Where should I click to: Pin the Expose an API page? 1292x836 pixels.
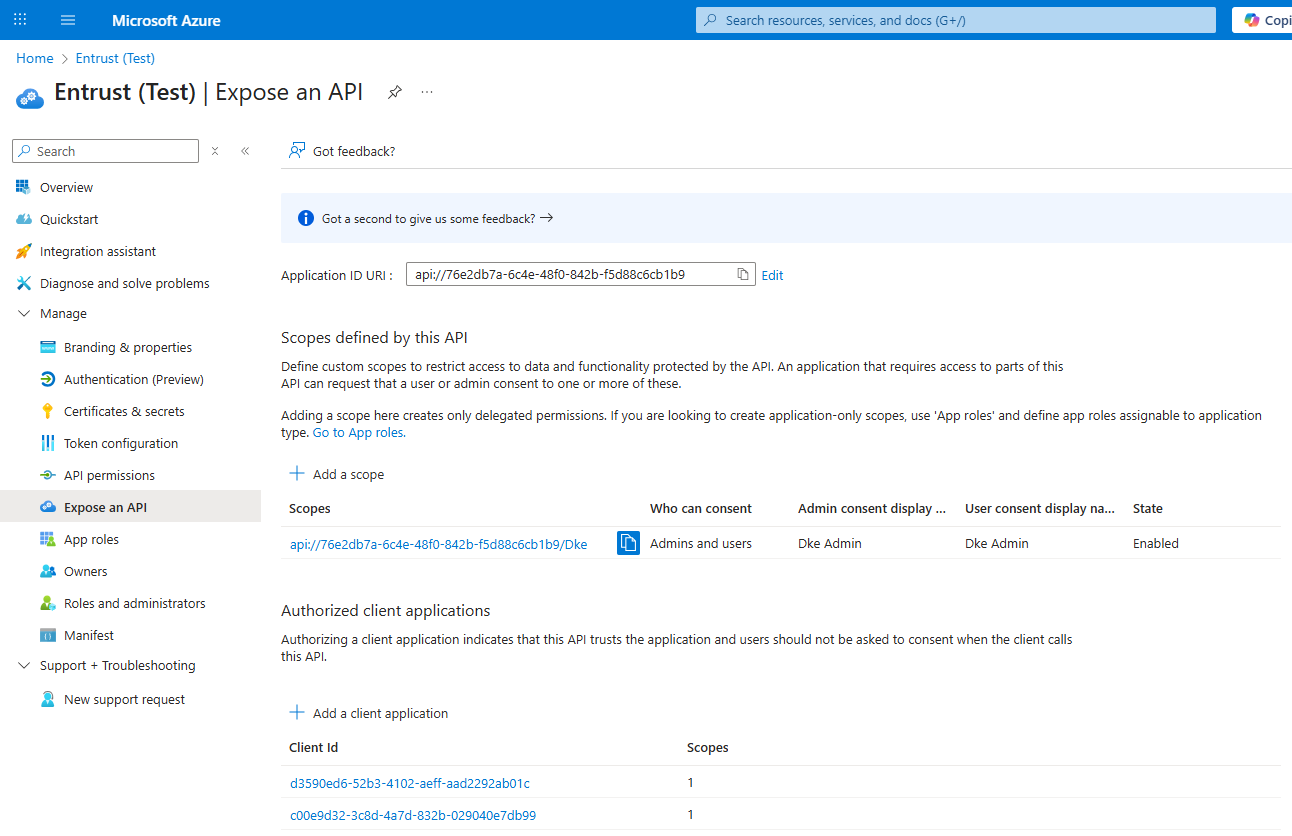(395, 92)
